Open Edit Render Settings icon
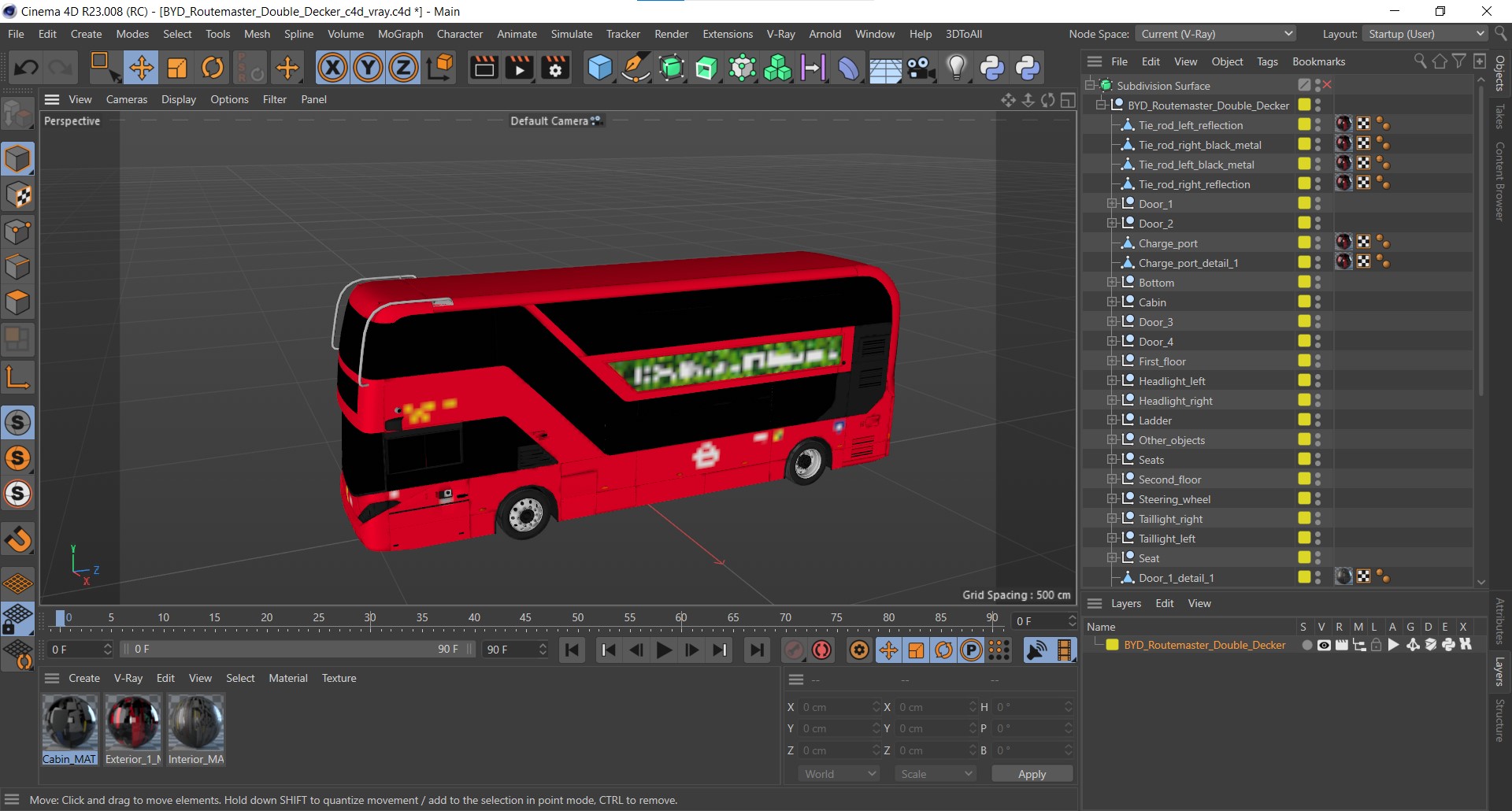 point(554,68)
